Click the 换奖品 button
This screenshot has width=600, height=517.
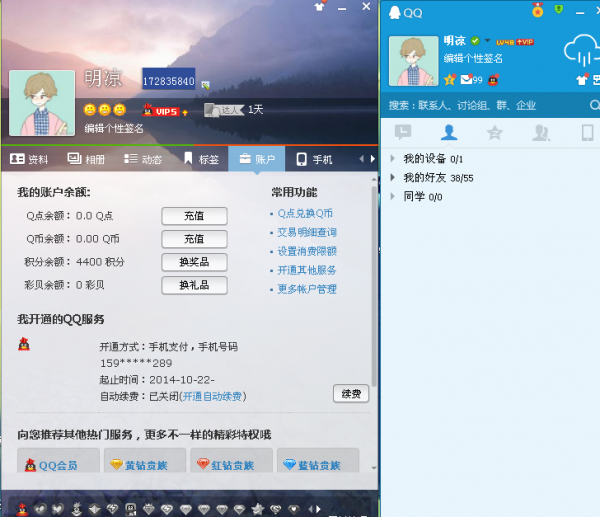point(194,262)
